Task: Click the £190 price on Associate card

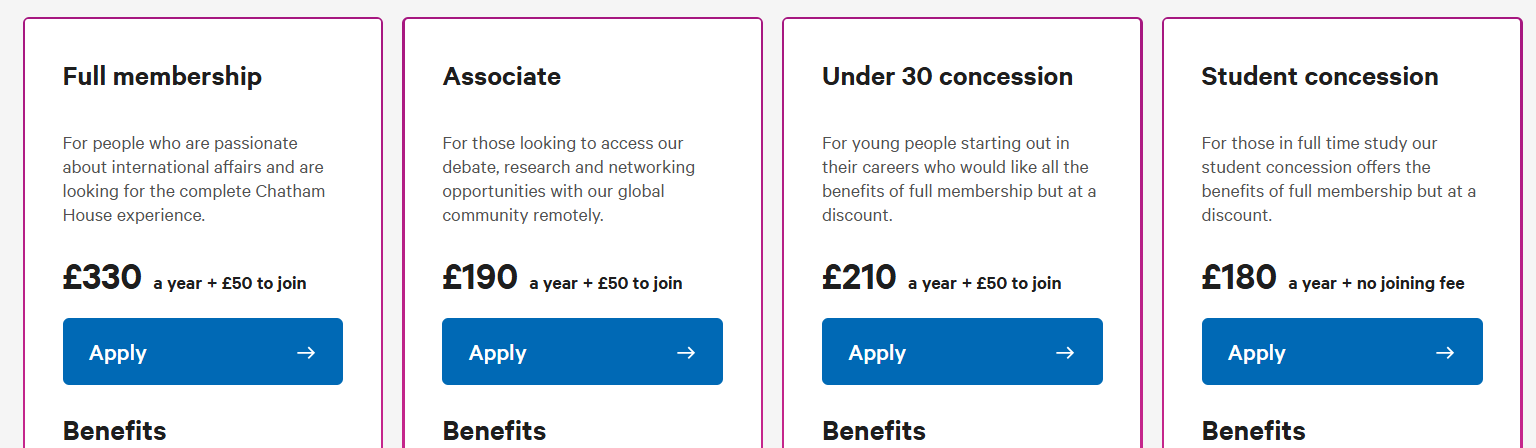Action: click(x=480, y=277)
